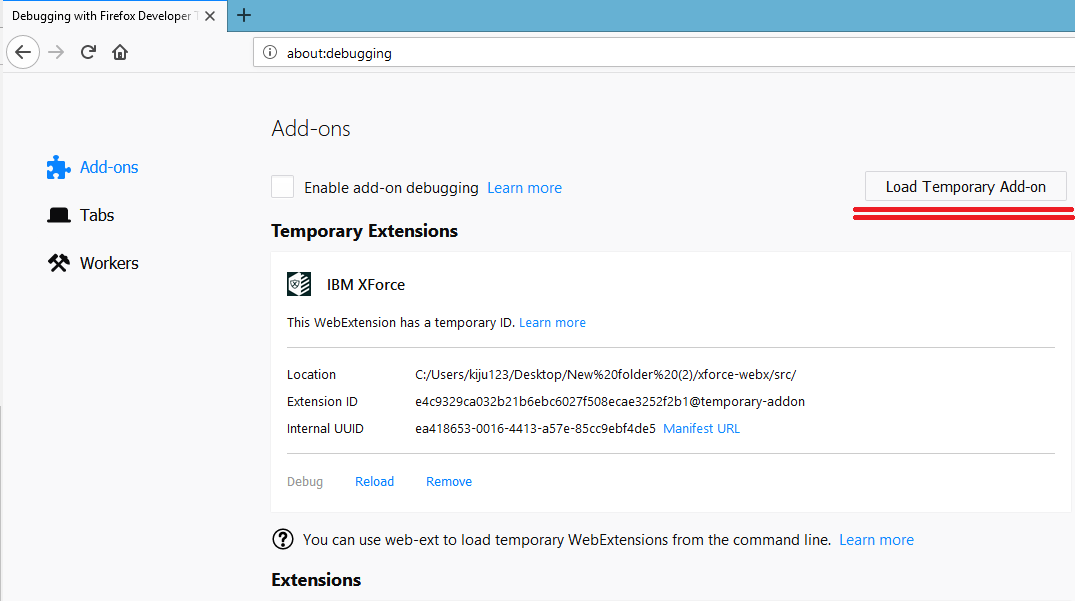Open the site info icon in the address bar
The image size is (1075, 601).
[270, 53]
